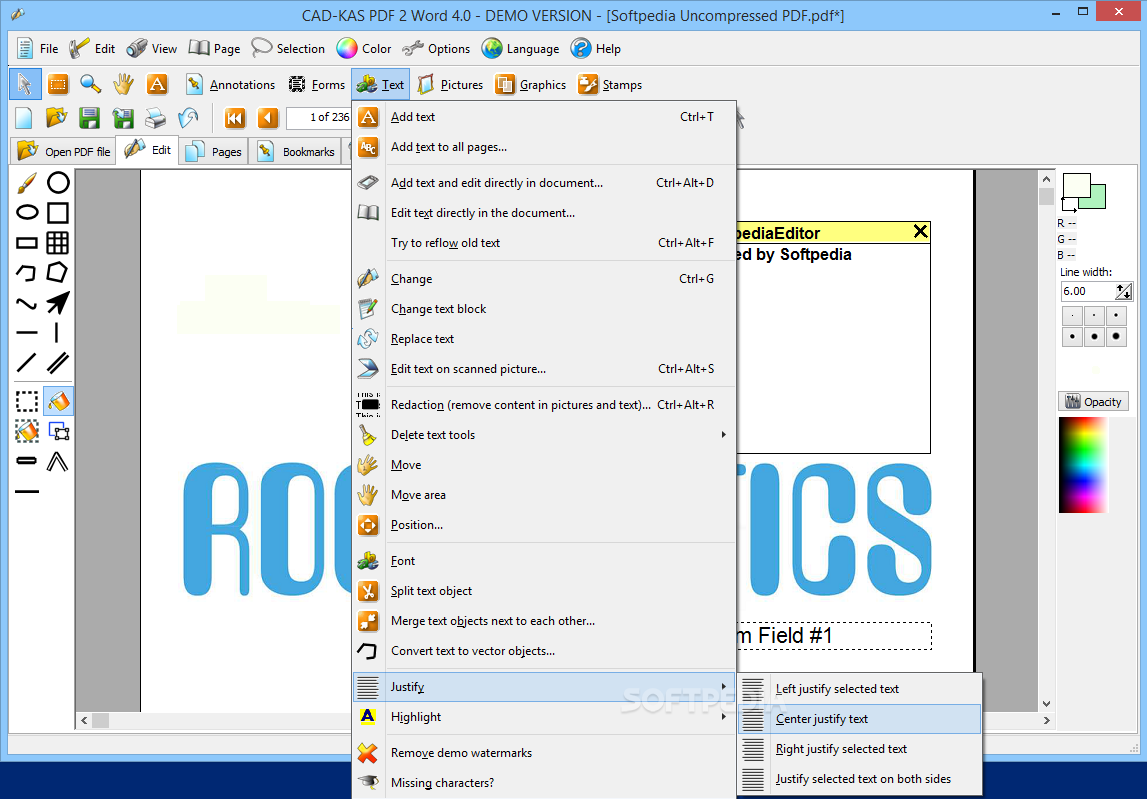Viewport: 1147px width, 799px height.
Task: Open the Color menu
Action: (364, 49)
